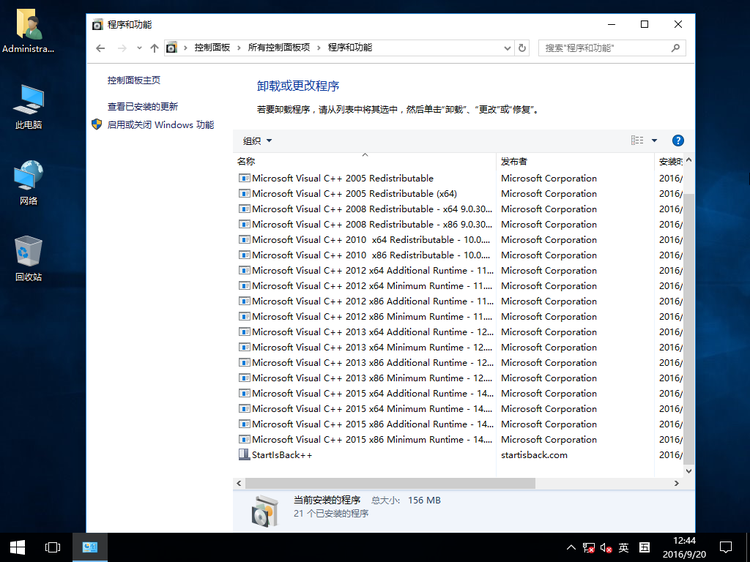This screenshot has height=562, width=750.
Task: Select Visual C++ 2012 x64 Additional Runtime
Action: [458, 270]
